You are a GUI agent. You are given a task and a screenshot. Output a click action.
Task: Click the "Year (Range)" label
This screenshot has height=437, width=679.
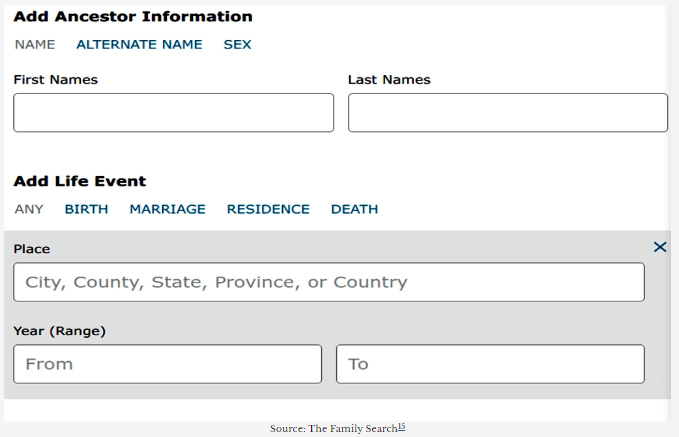59,331
